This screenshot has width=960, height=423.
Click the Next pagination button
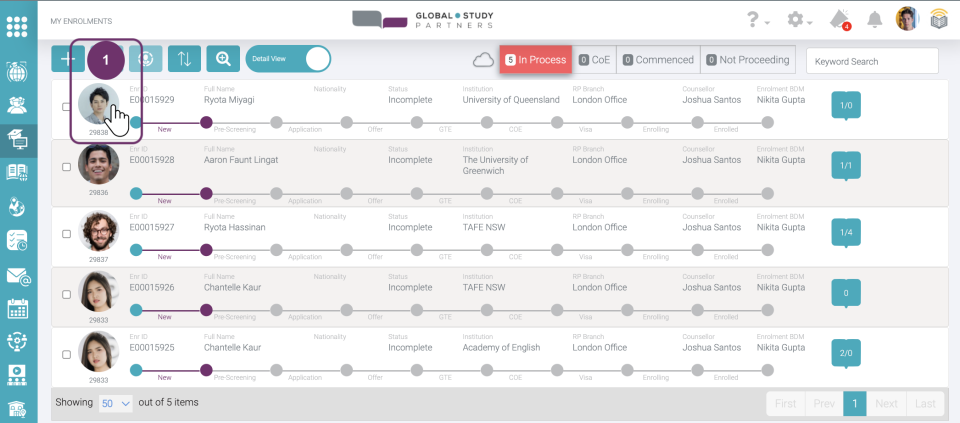pyautogui.click(x=886, y=403)
